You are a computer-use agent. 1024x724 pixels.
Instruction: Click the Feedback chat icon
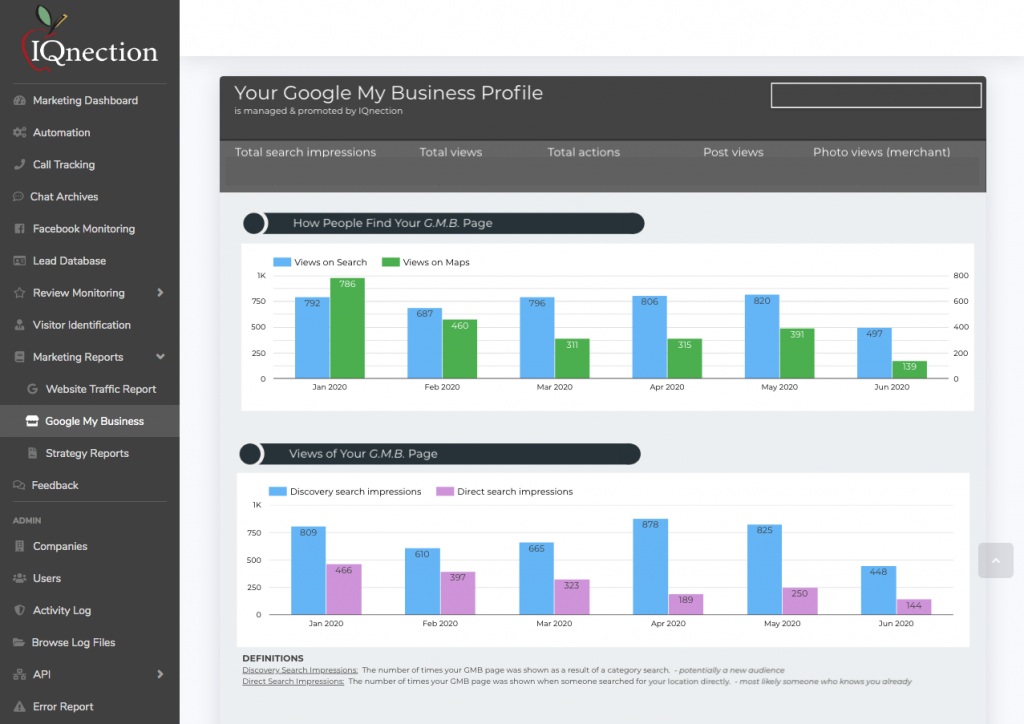pyautogui.click(x=19, y=485)
